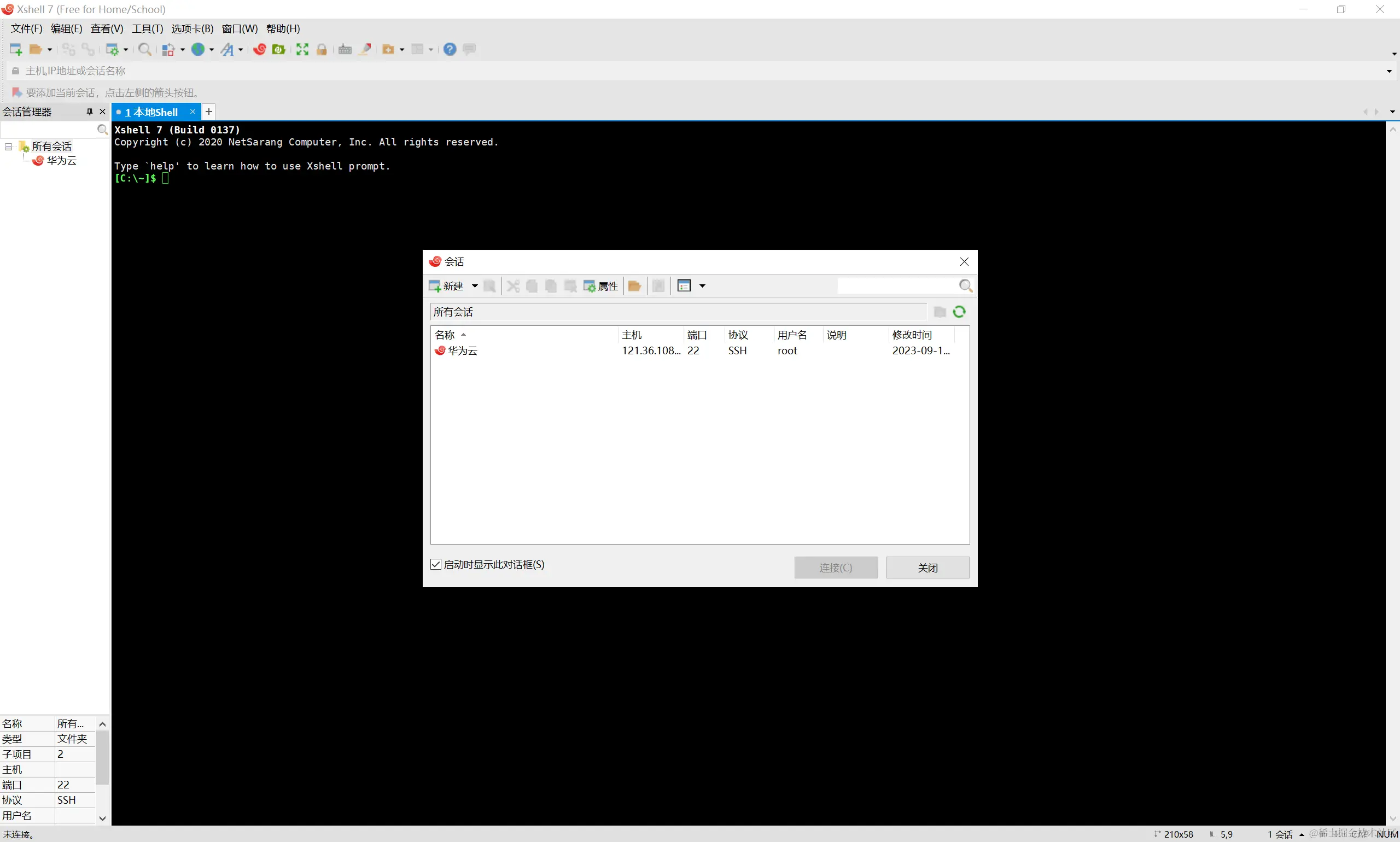1400x842 pixels.
Task: Expand the host address bar dropdown
Action: [1389, 71]
